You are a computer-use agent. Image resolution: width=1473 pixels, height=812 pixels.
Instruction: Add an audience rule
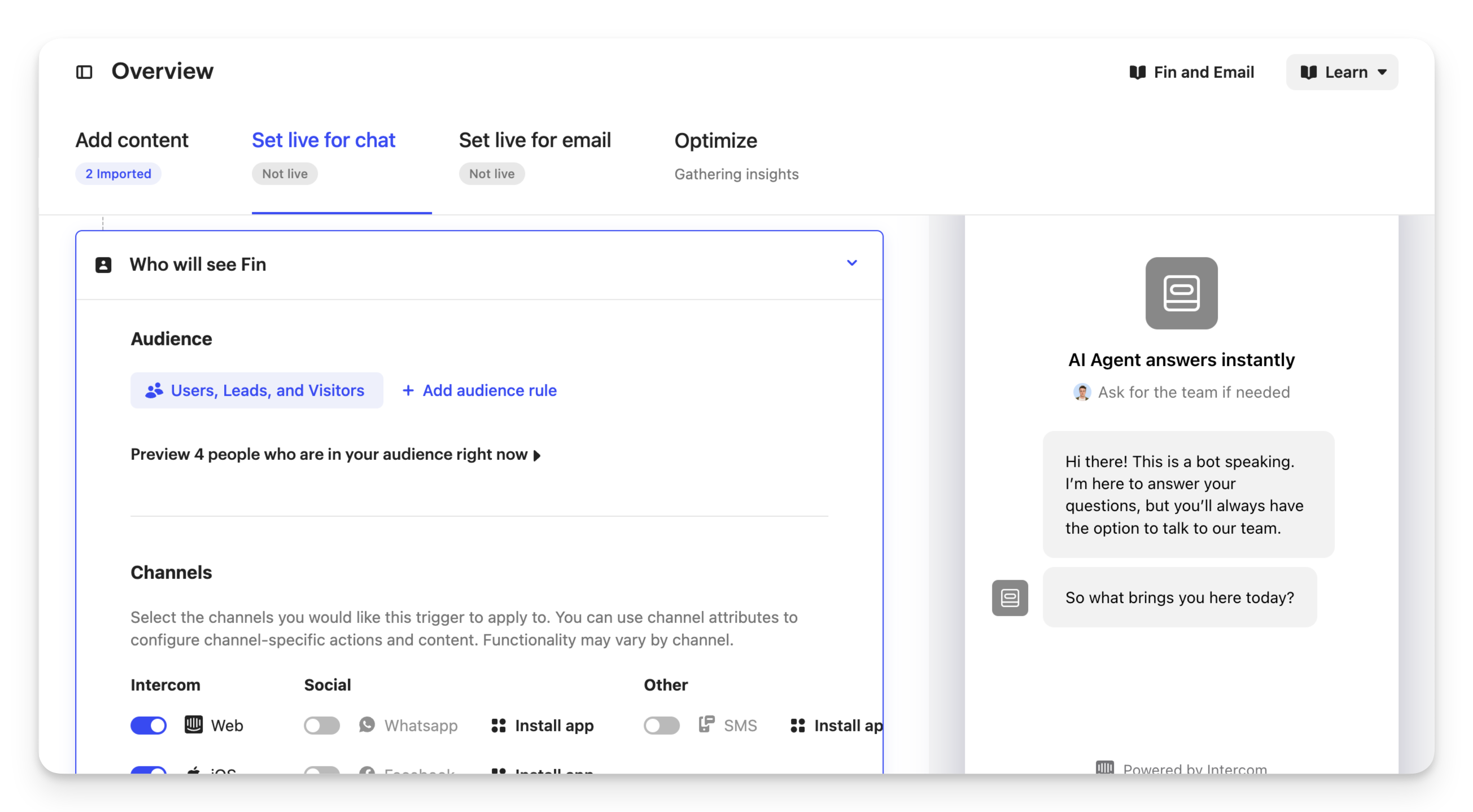pyautogui.click(x=479, y=390)
